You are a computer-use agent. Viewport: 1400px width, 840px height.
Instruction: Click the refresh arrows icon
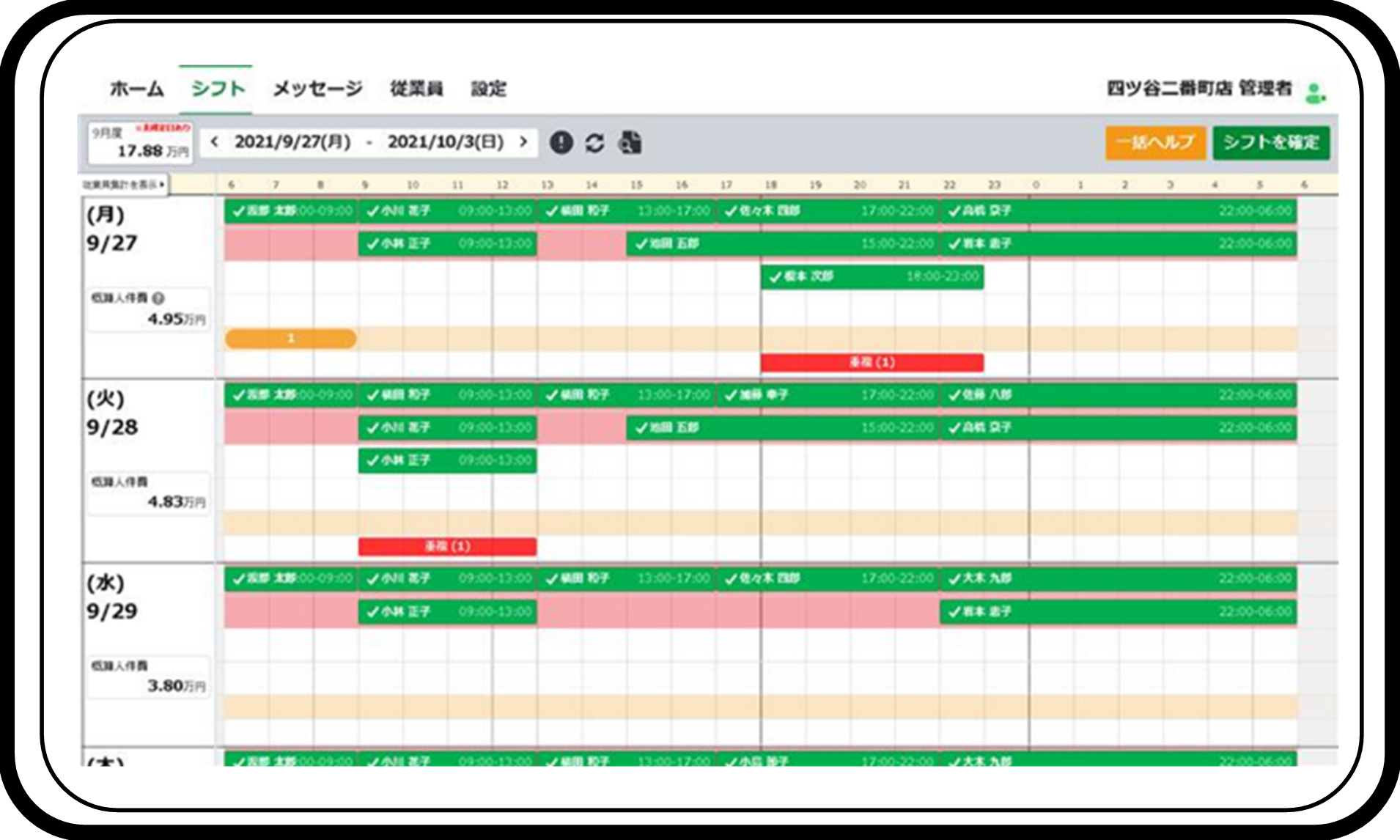pos(594,142)
